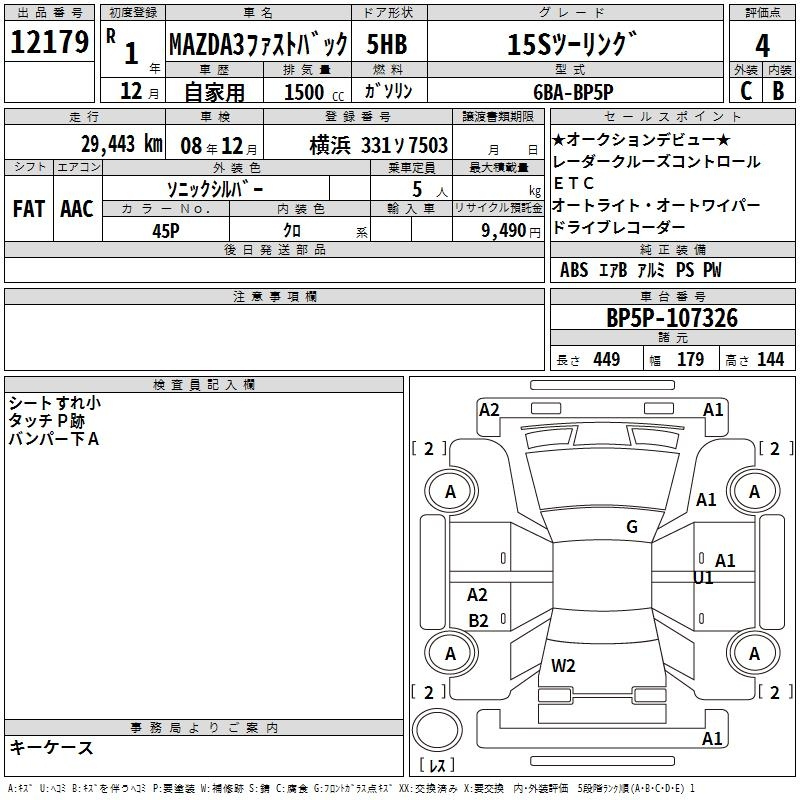Click the overall evaluation score 4

762,46
